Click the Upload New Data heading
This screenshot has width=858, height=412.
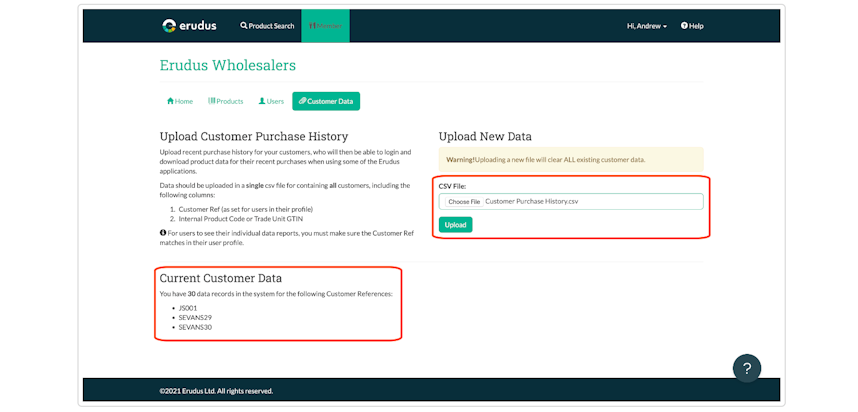tap(485, 136)
